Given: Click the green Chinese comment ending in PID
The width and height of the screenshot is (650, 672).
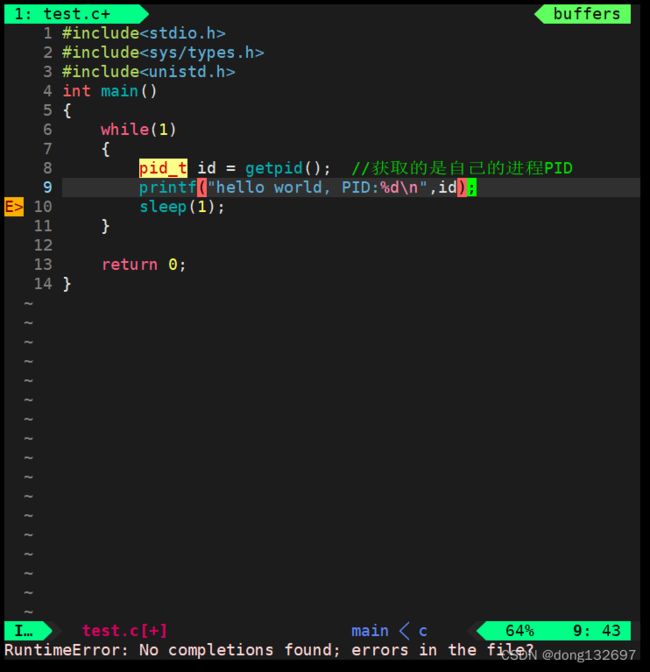Looking at the screenshot, I should click(x=462, y=168).
